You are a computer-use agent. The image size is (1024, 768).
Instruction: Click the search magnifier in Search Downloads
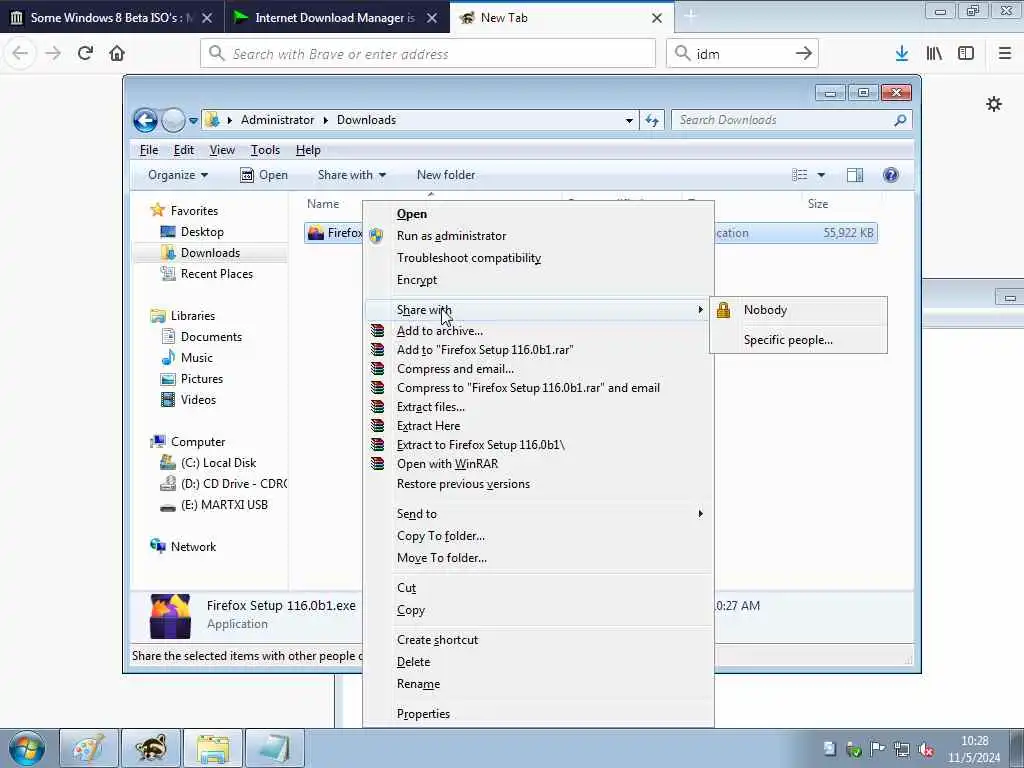click(x=900, y=120)
